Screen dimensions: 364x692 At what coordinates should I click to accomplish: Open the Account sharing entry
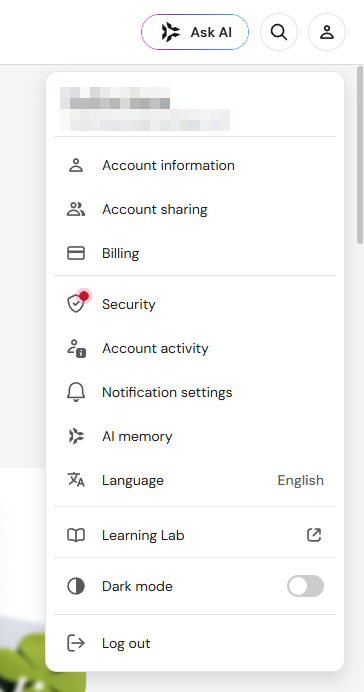point(195,209)
